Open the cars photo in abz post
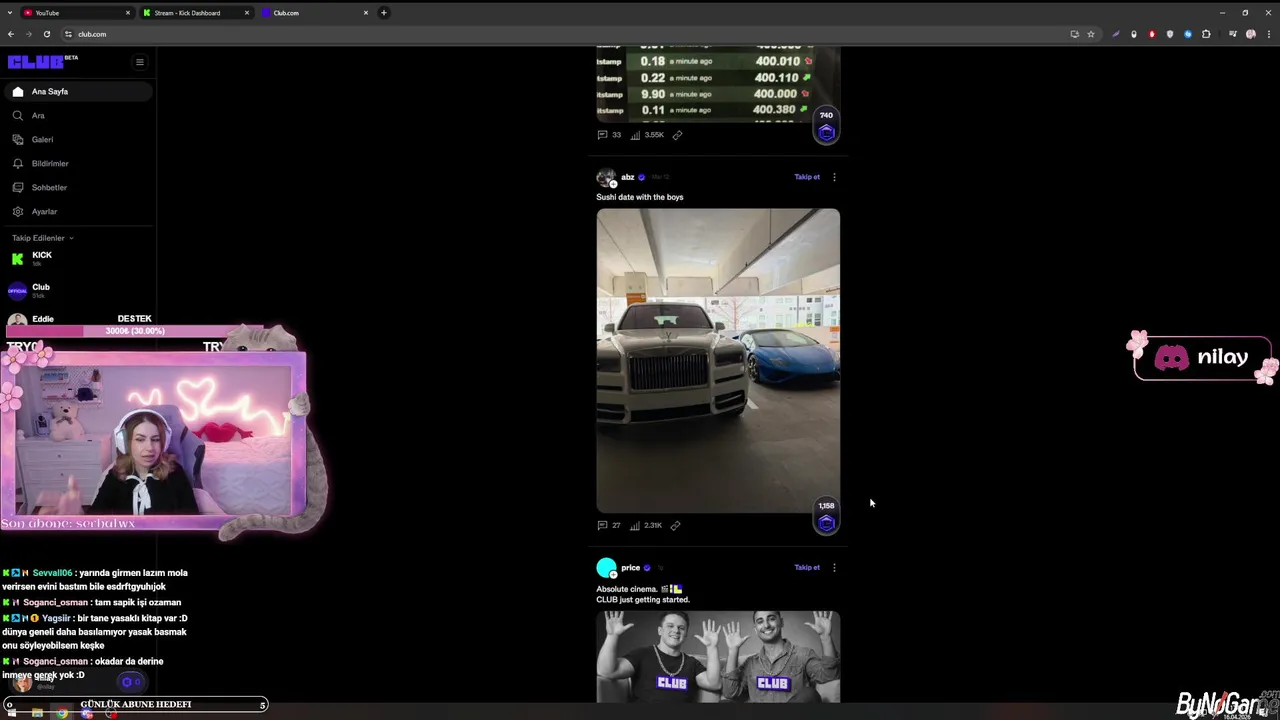Viewport: 1280px width, 720px height. coord(718,360)
